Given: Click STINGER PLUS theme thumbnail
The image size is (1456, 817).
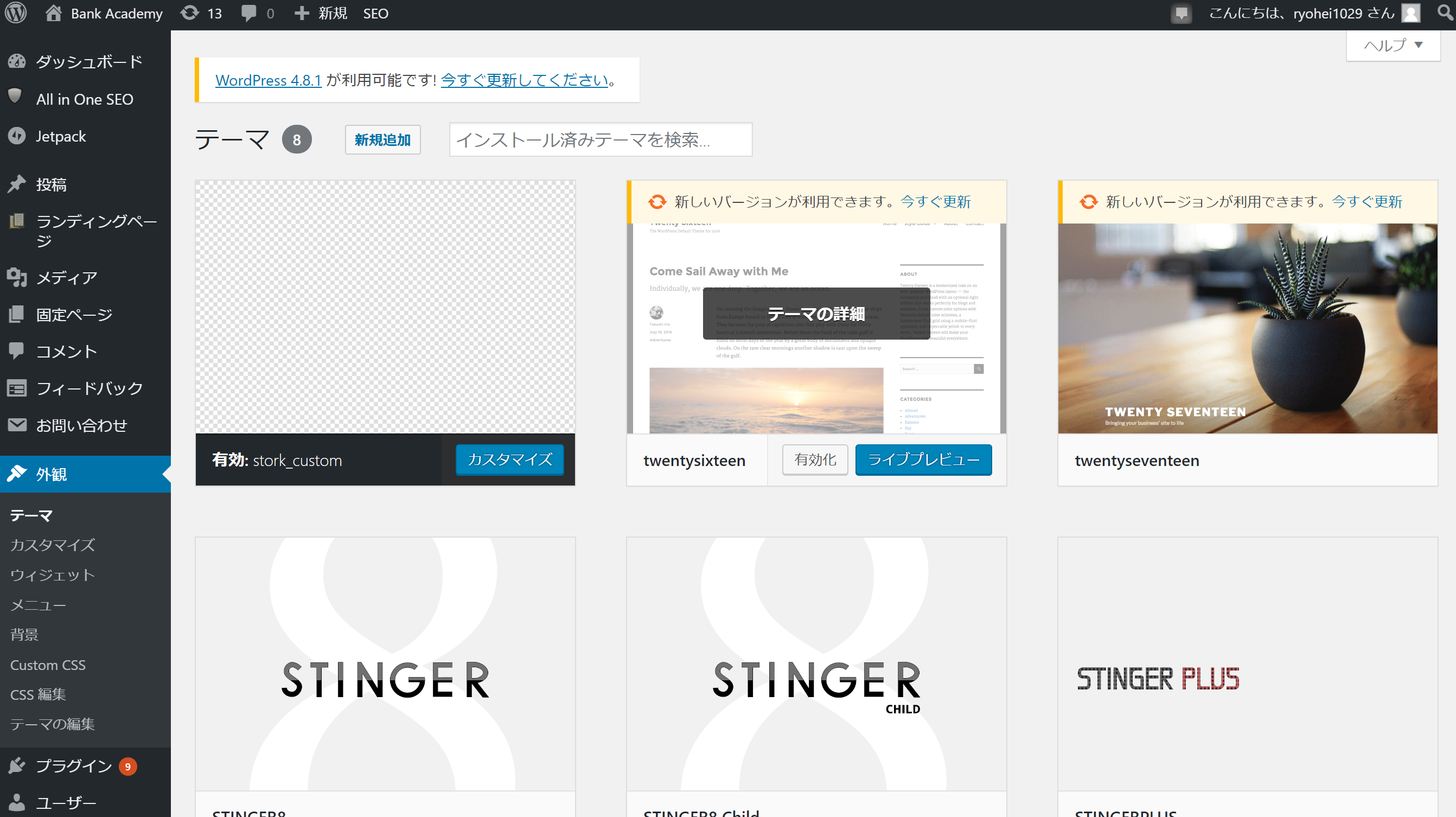Looking at the screenshot, I should [1248, 664].
